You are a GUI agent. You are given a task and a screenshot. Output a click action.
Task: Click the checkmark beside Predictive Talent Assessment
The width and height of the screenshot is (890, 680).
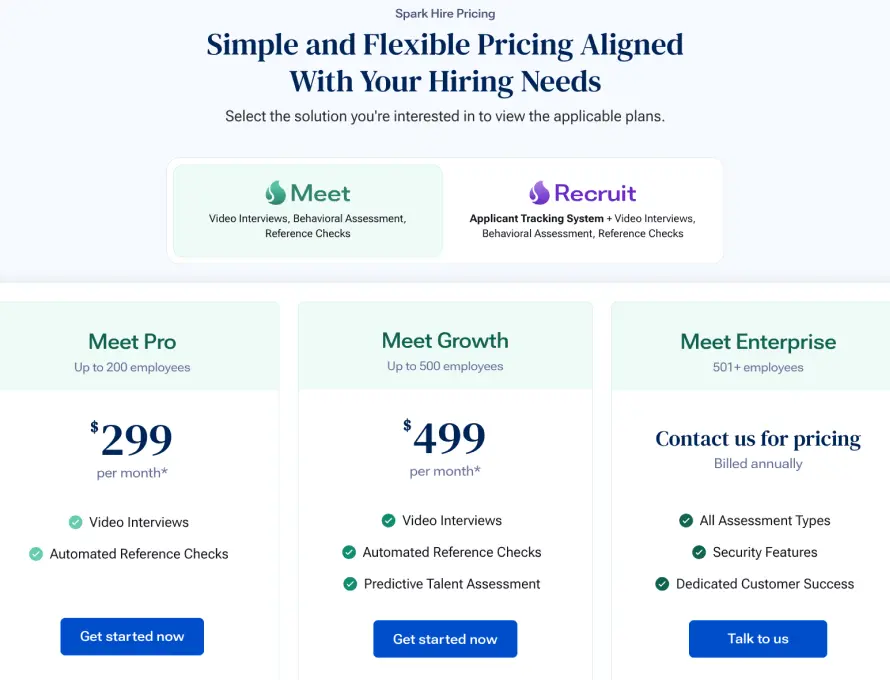349,583
